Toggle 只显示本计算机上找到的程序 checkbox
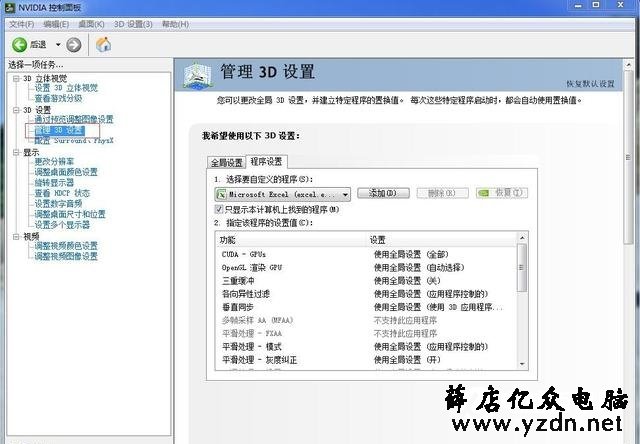 (x=219, y=209)
